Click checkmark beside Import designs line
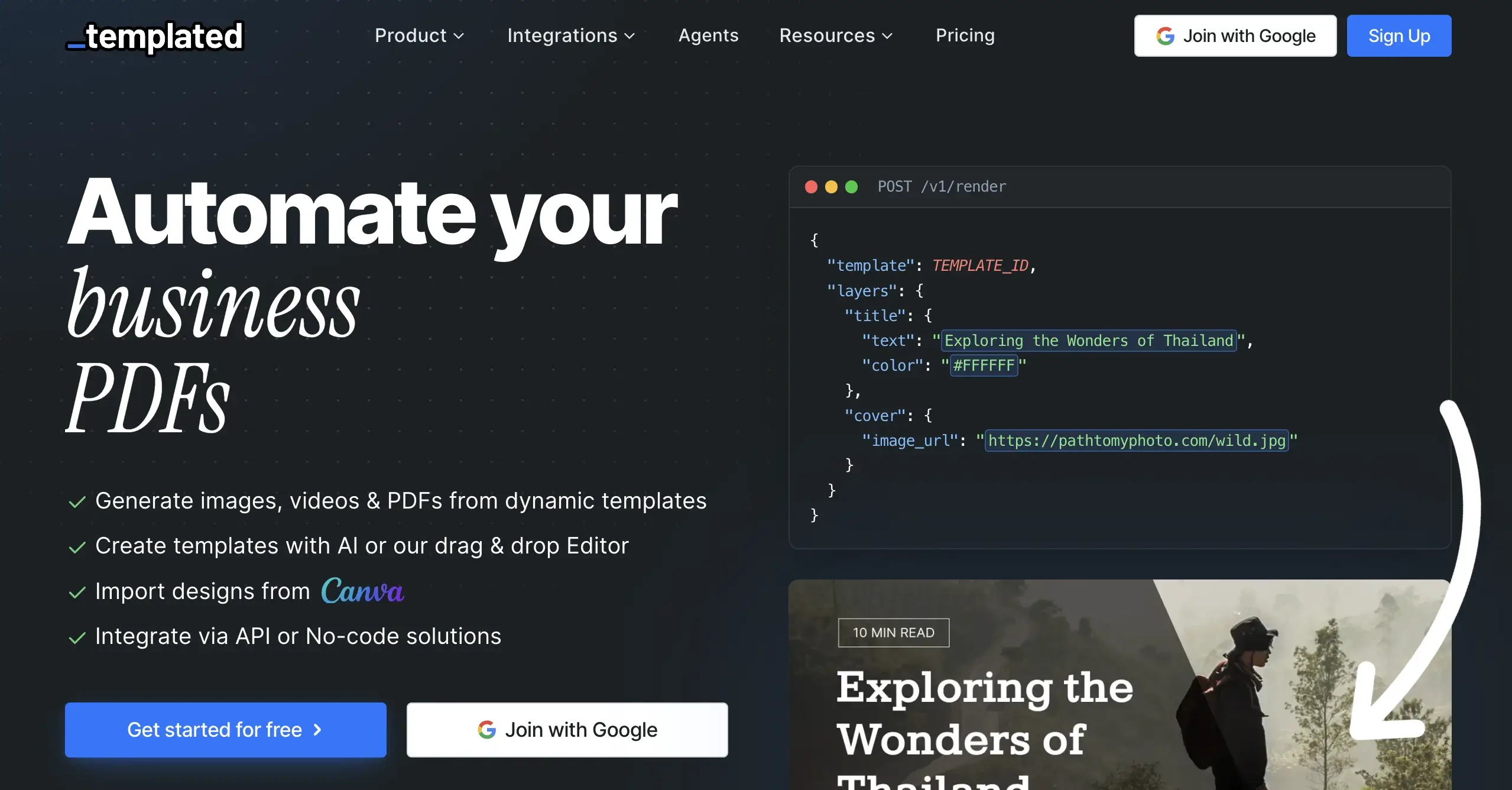This screenshot has height=790, width=1512. click(x=77, y=592)
